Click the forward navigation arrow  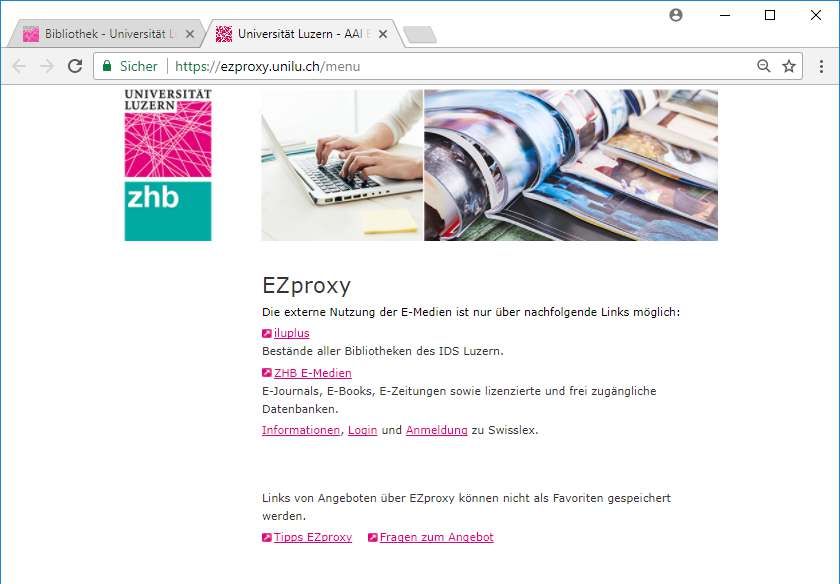[47, 66]
